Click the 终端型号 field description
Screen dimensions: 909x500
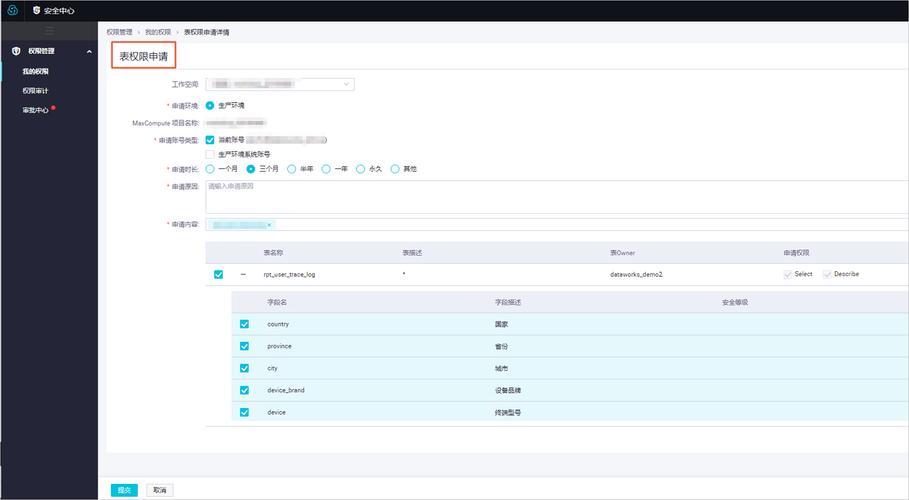click(x=507, y=412)
